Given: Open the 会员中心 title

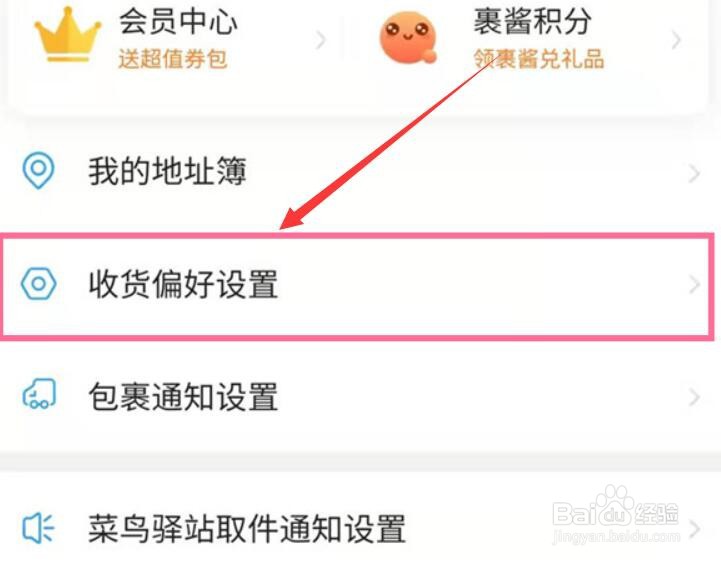Looking at the screenshot, I should pos(178,22).
